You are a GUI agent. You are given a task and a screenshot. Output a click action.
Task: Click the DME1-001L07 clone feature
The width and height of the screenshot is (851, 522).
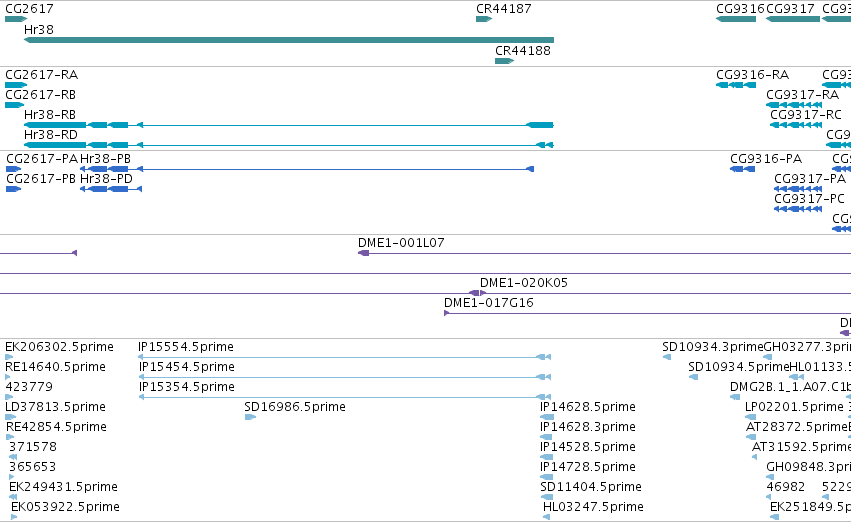(604, 253)
